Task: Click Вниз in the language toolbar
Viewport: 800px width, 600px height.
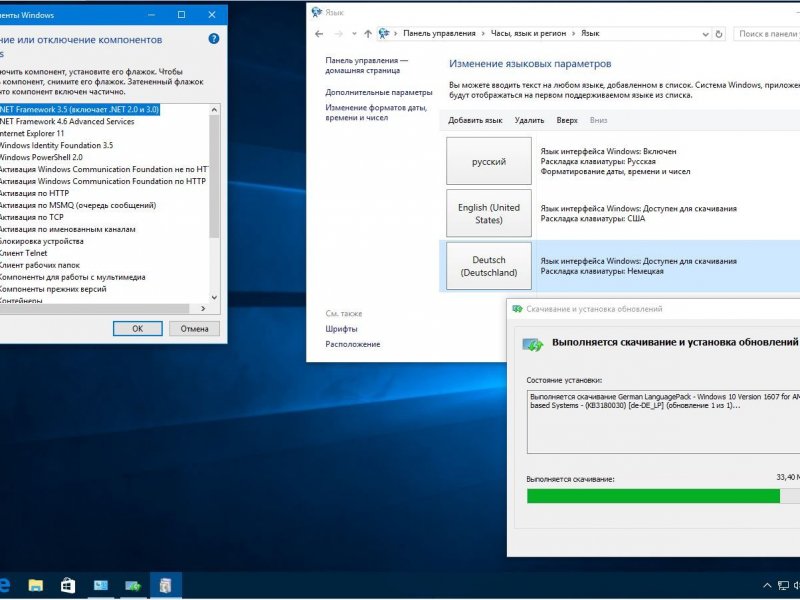Action: click(x=598, y=120)
